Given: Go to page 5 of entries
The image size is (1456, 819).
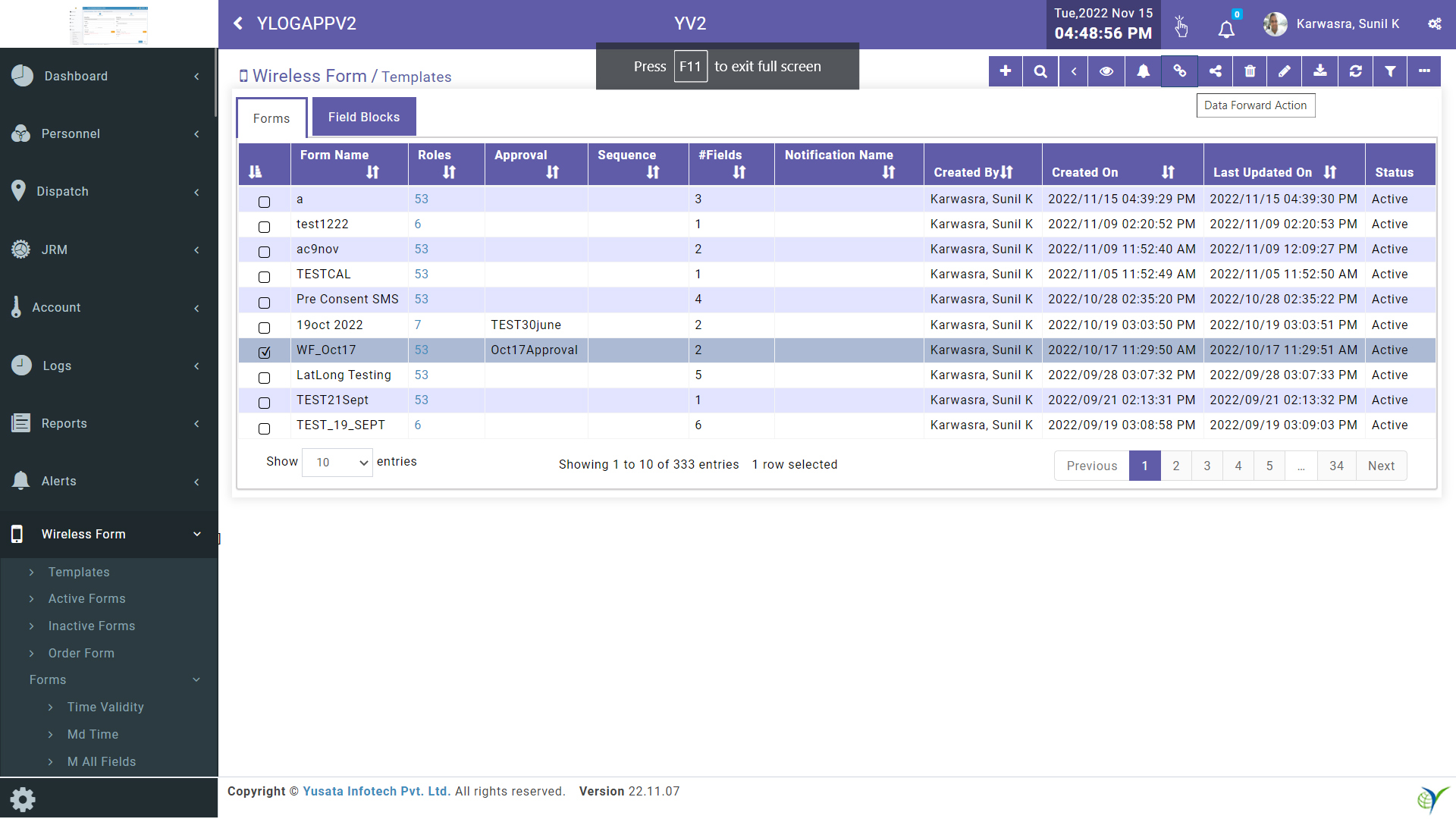Looking at the screenshot, I should (x=1269, y=466).
